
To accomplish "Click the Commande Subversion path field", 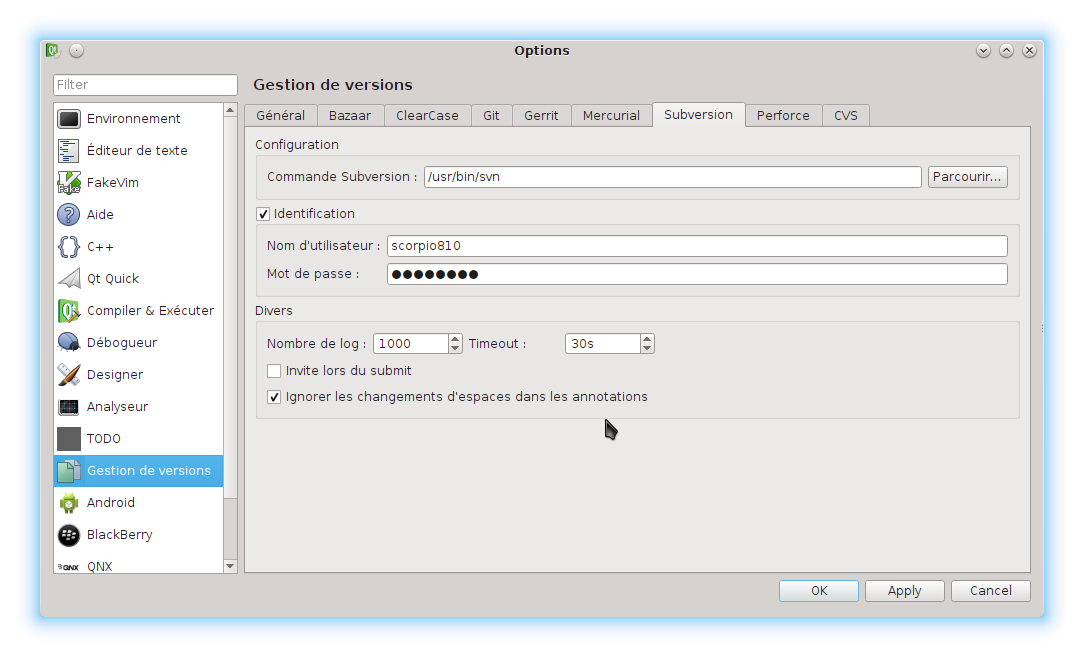I will pos(673,177).
